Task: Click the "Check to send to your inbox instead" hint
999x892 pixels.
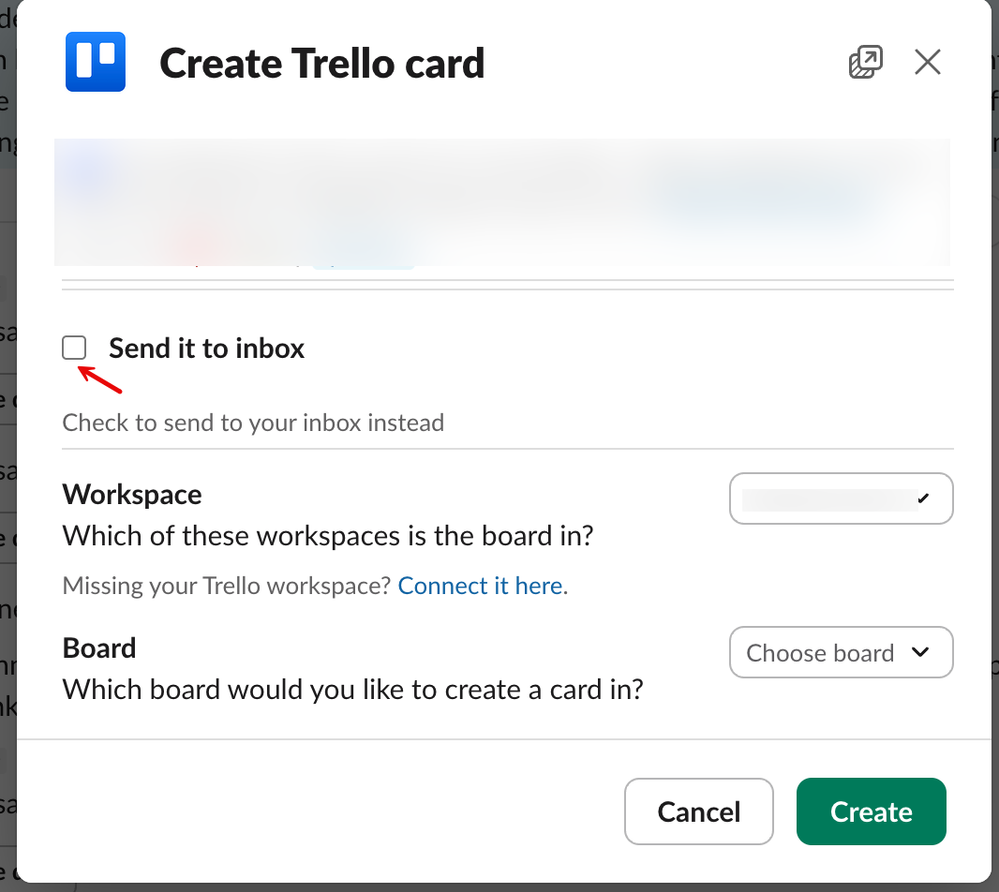Action: (x=253, y=422)
